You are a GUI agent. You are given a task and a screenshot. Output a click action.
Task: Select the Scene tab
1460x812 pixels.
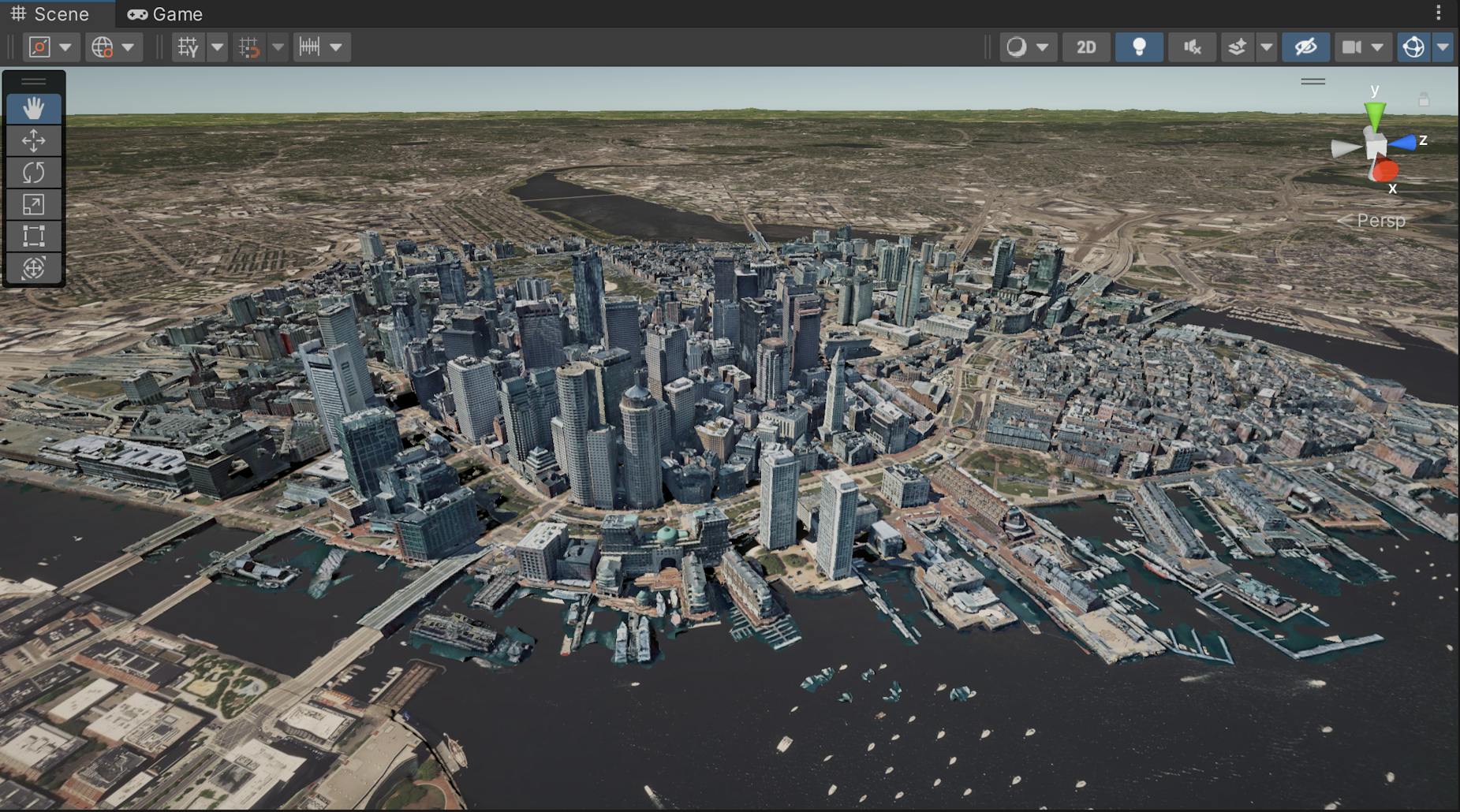pyautogui.click(x=55, y=13)
